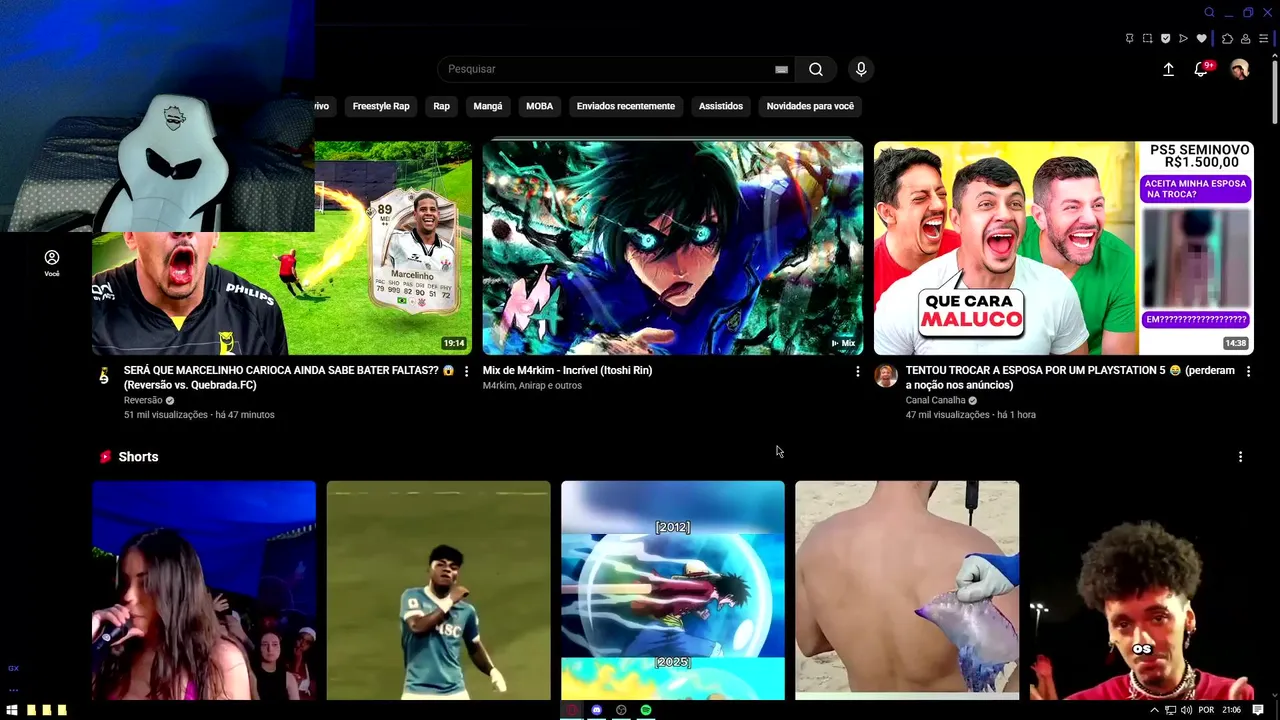Open the Mix de M4rkim - Incrível title
1280x720 pixels.
pyautogui.click(x=567, y=370)
